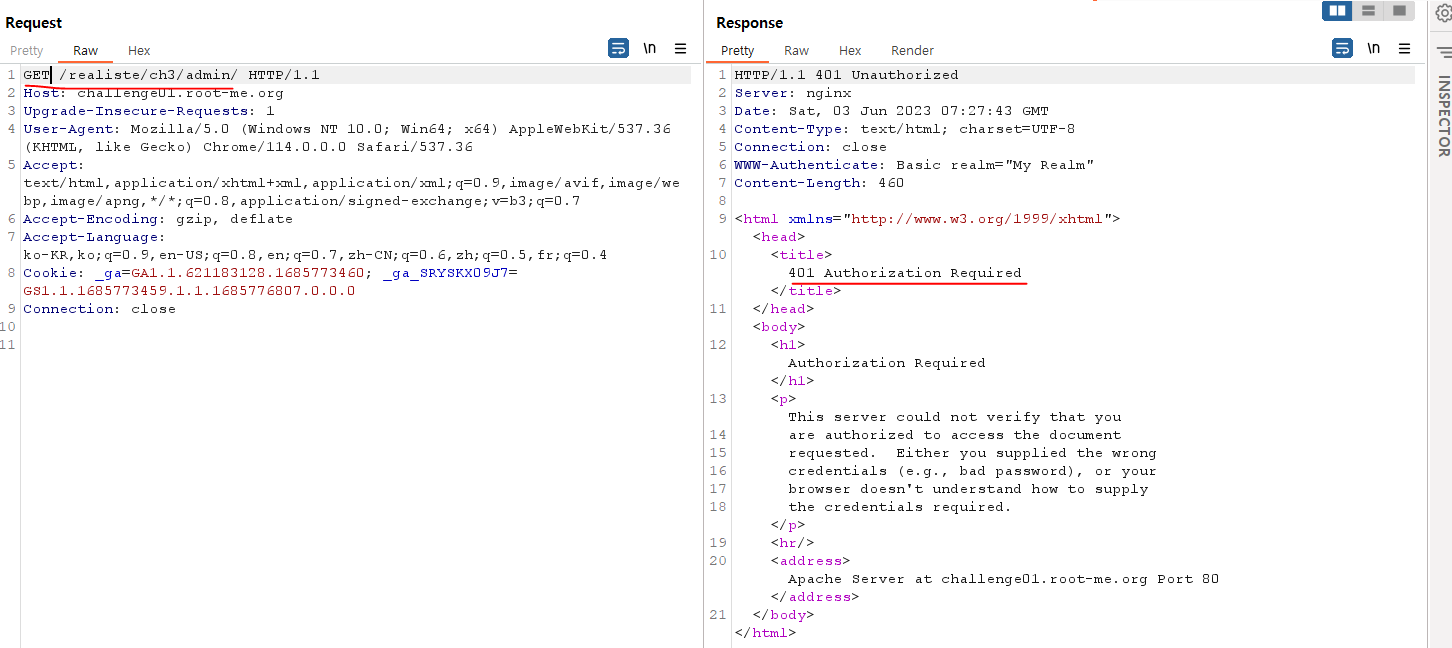Viewport: 1452px width, 648px height.
Task: Open the Inspector settings gear
Action: 1443,14
